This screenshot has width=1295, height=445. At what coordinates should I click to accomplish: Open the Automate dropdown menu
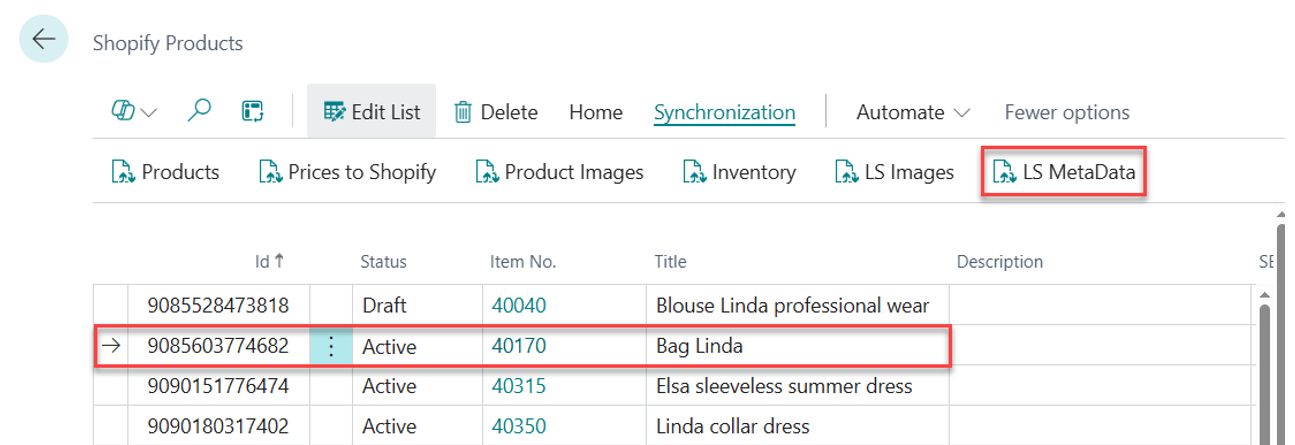912,112
